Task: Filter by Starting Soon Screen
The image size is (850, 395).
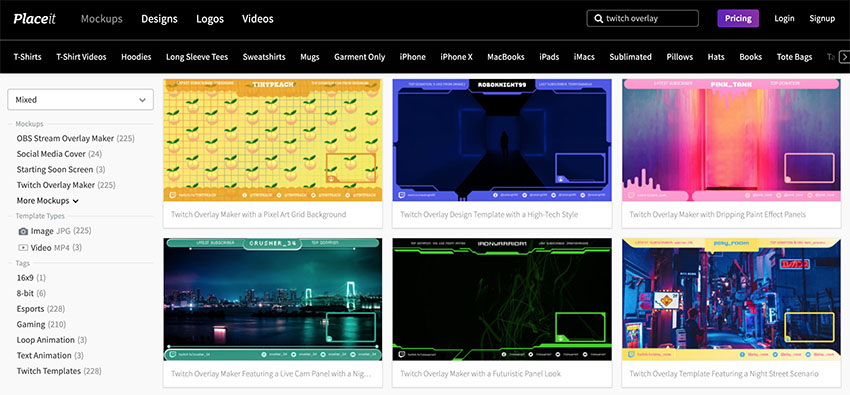Action: [x=61, y=170]
